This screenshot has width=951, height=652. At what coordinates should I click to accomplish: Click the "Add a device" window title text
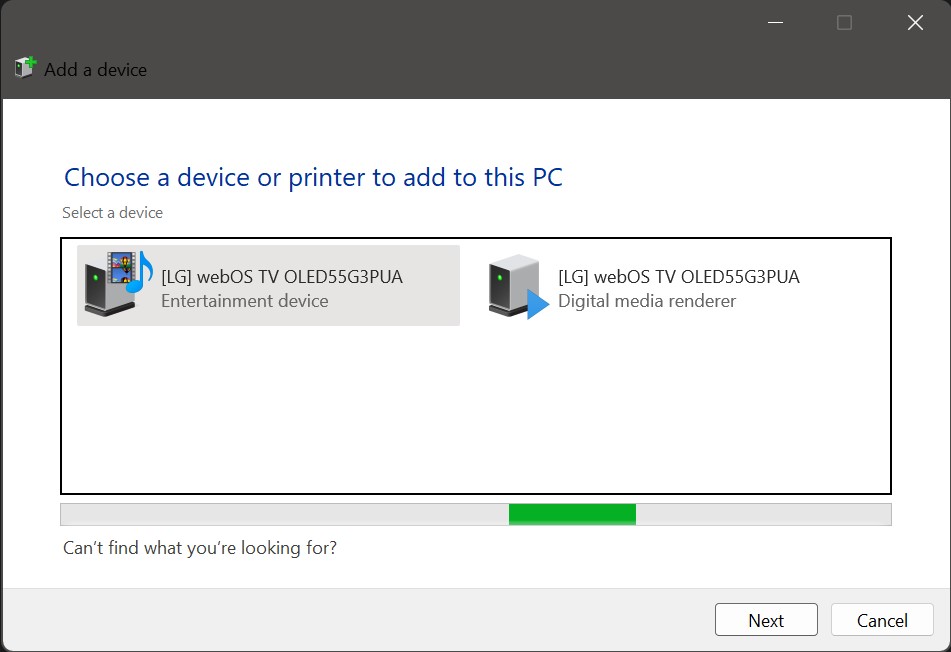(95, 70)
